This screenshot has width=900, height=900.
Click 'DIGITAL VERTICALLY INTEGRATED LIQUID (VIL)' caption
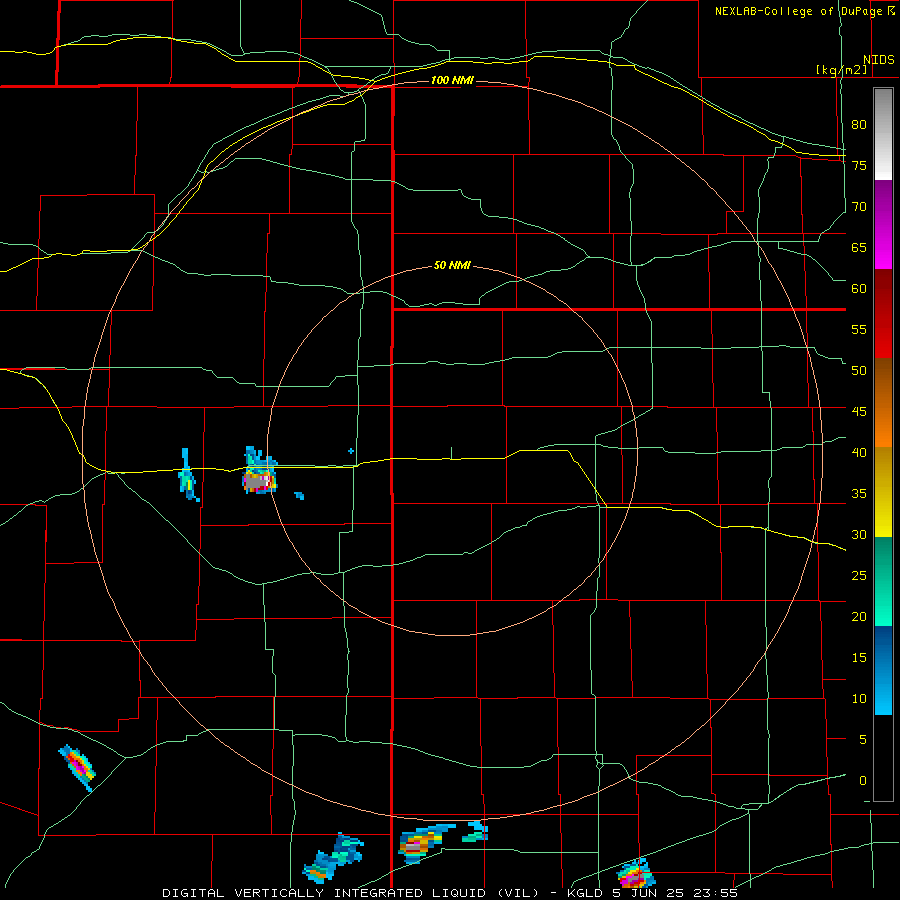(x=351, y=893)
